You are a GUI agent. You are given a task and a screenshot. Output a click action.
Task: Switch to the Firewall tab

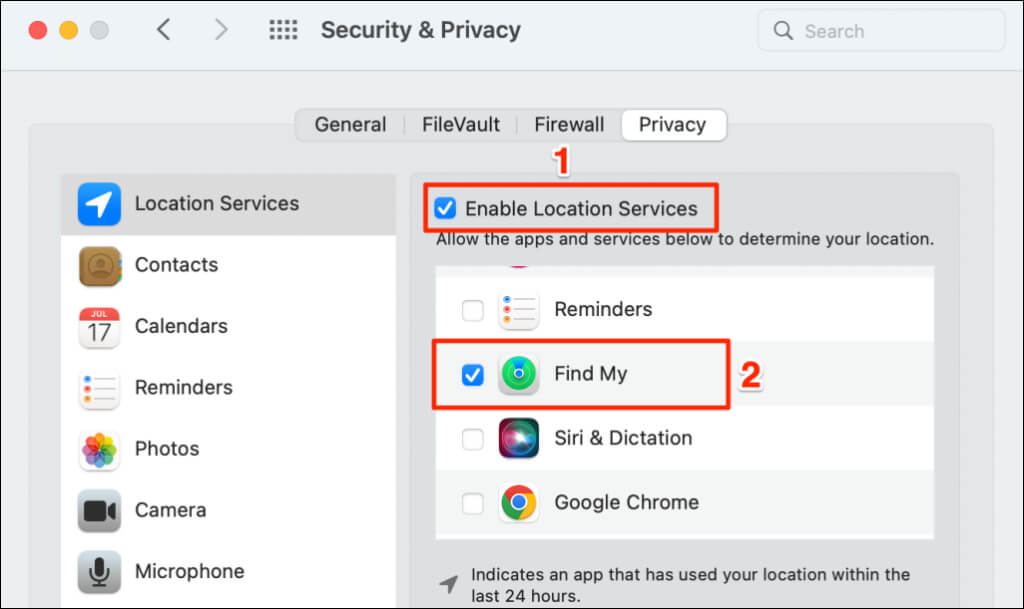[x=569, y=125]
